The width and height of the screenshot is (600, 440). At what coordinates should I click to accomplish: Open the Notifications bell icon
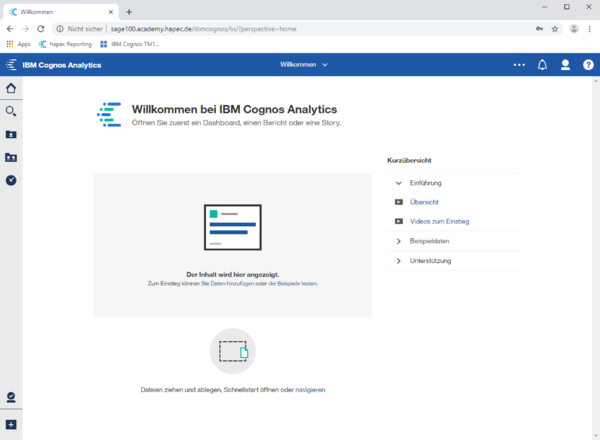tap(542, 65)
